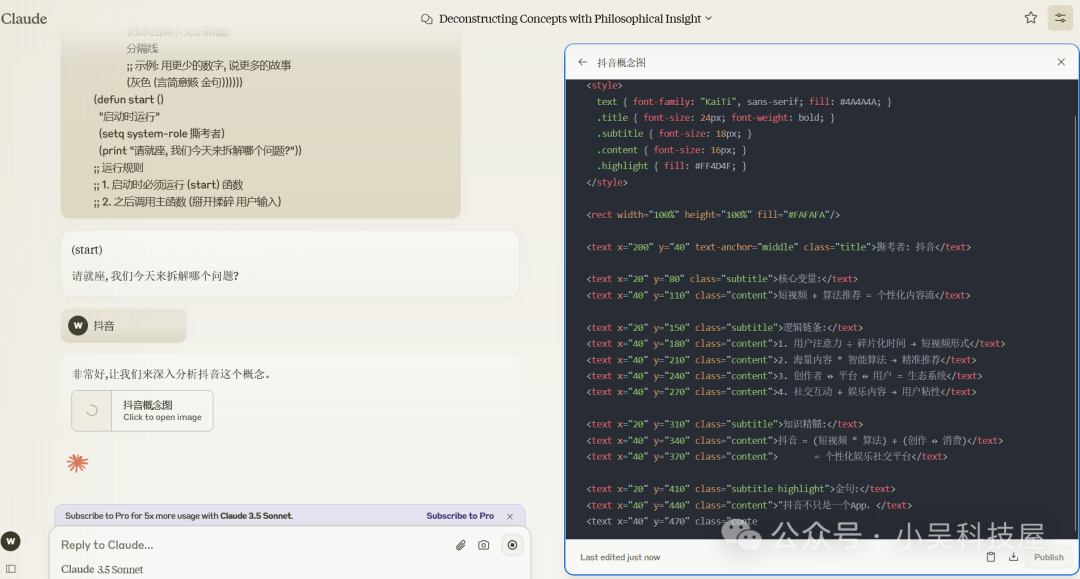The width and height of the screenshot is (1080, 579).
Task: Download the artifact file
Action: tap(1013, 557)
